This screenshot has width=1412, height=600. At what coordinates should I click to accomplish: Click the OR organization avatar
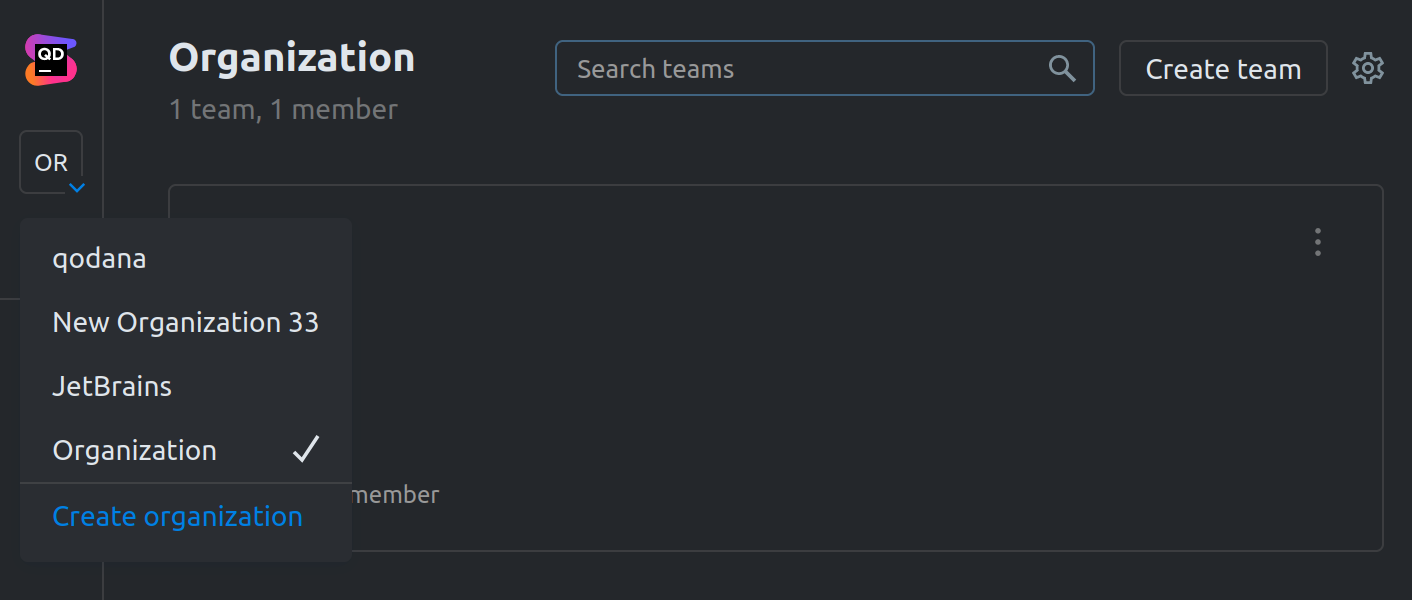[51, 162]
